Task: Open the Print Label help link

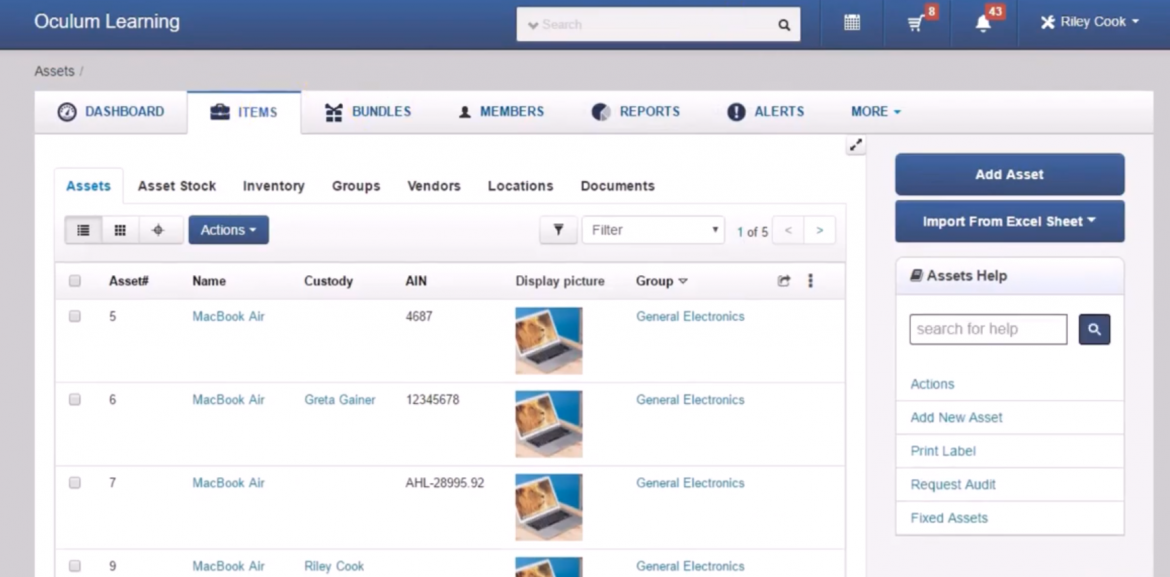Action: coord(941,450)
